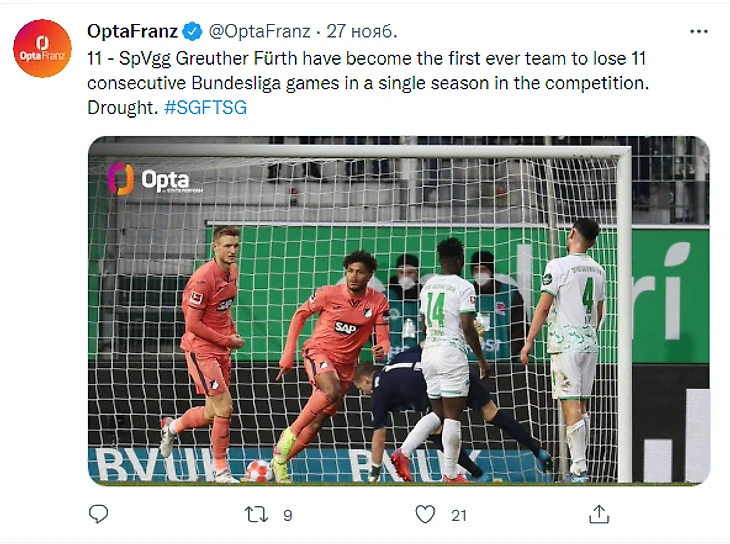The width and height of the screenshot is (730, 544).
Task: Click the like count of 21
Action: 459,515
